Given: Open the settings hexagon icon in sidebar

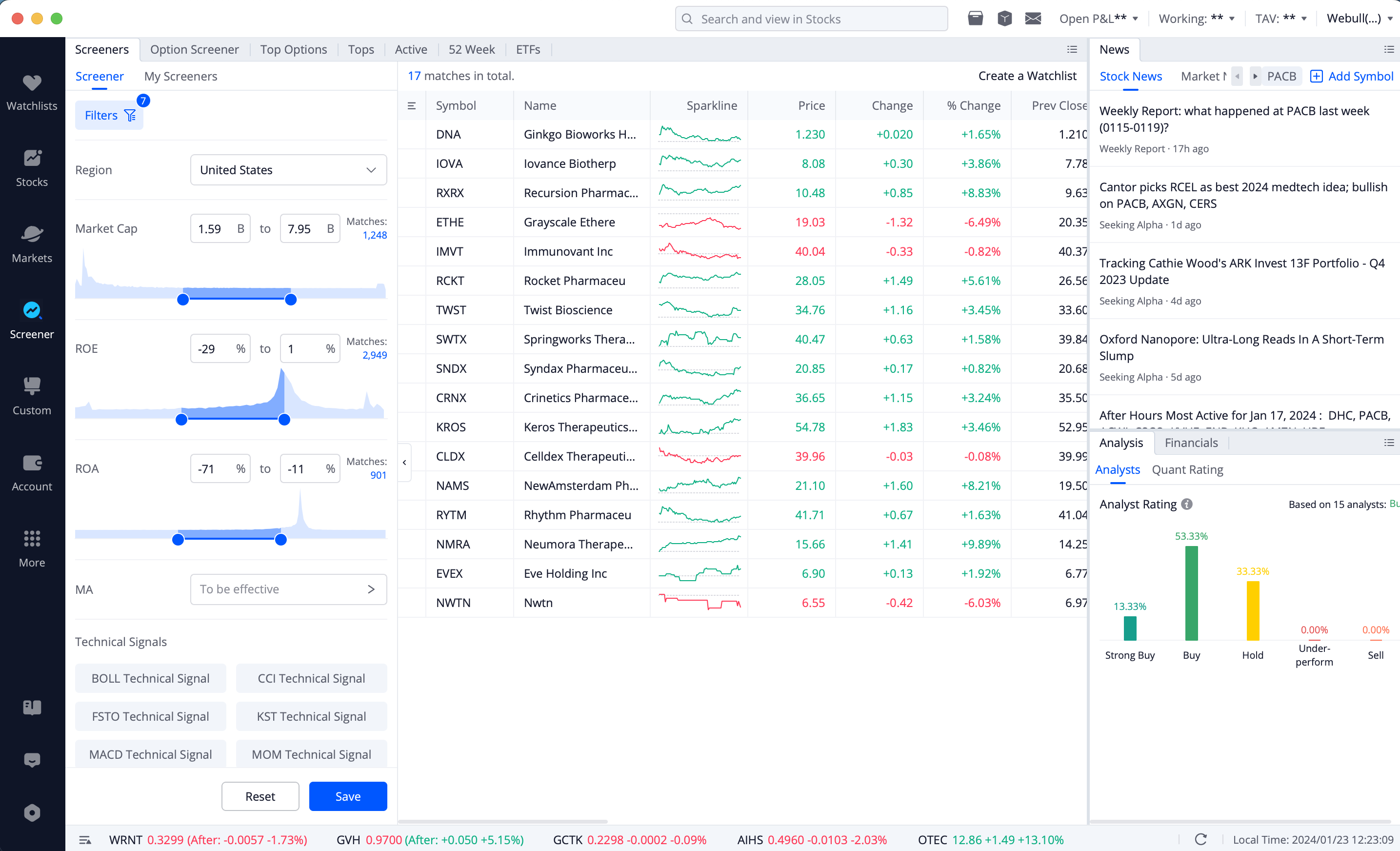Looking at the screenshot, I should [32, 813].
